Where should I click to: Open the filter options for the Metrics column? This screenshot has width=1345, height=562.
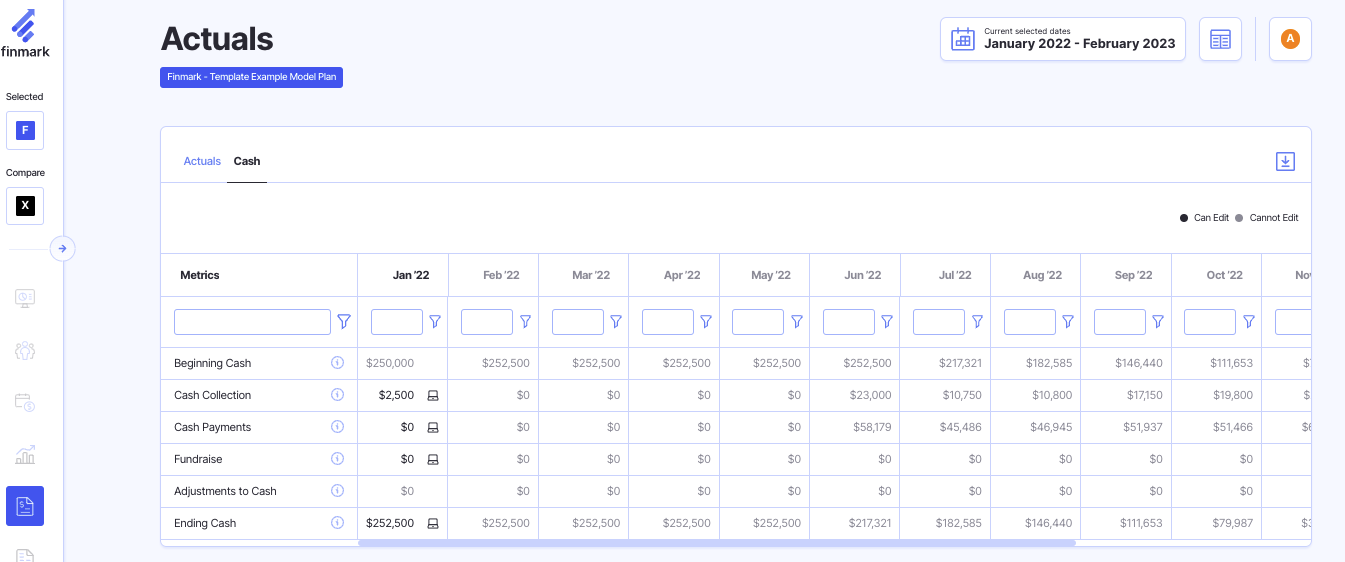click(344, 322)
